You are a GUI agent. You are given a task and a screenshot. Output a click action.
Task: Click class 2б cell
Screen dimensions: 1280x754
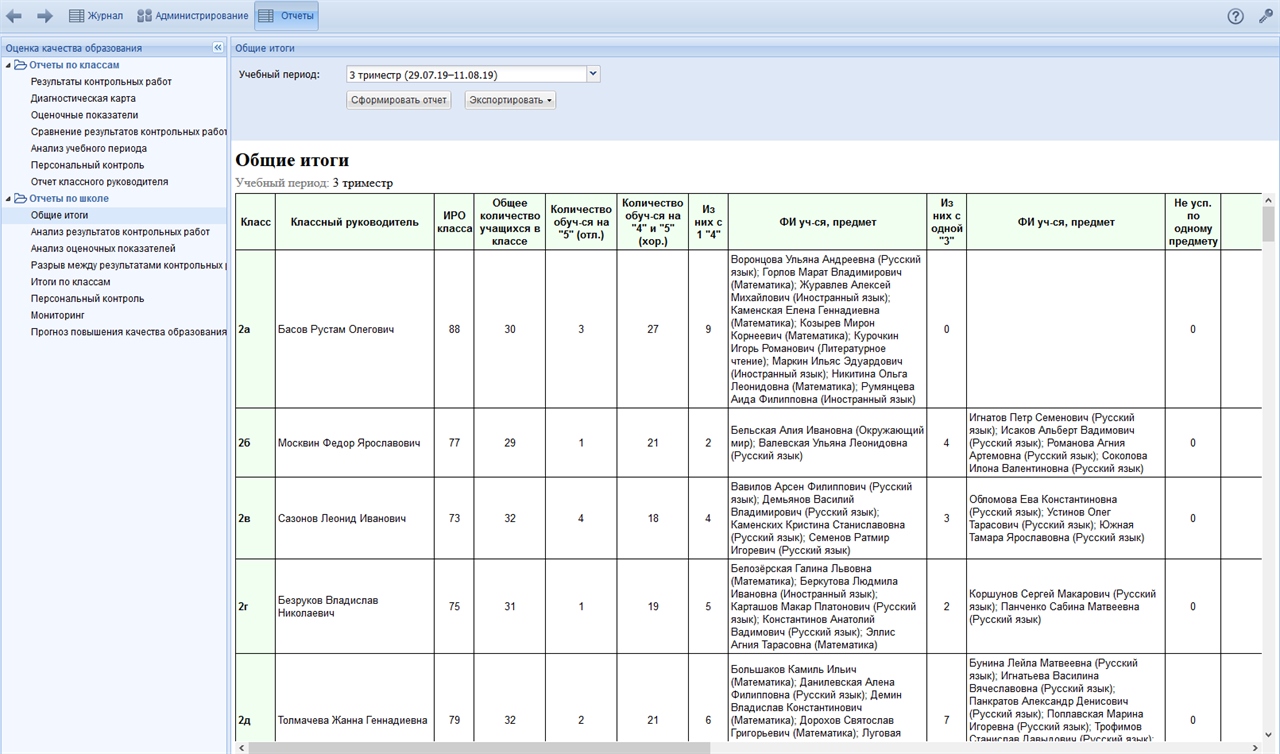pyautogui.click(x=256, y=443)
